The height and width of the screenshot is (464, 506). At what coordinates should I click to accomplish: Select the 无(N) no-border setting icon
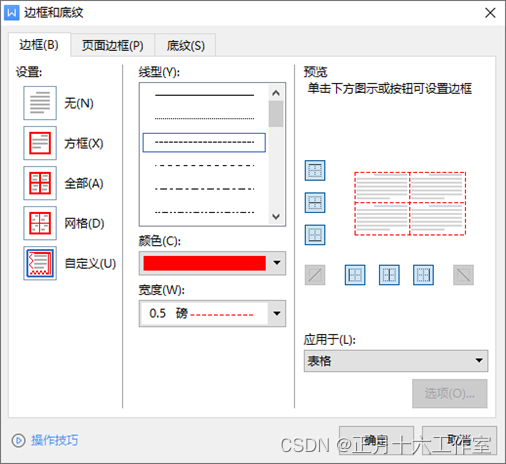point(40,103)
